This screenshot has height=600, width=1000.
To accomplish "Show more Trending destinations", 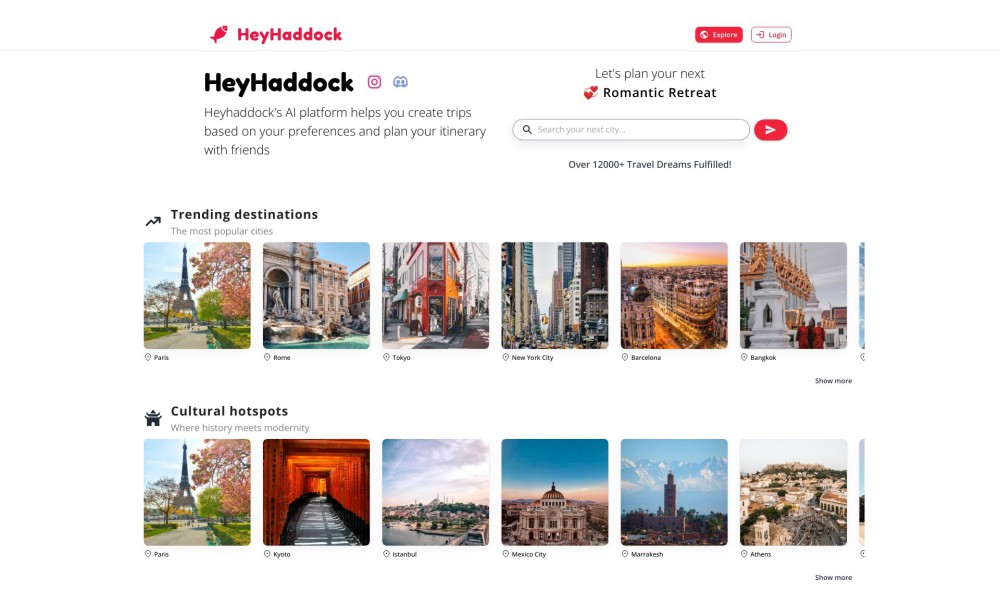I will [x=833, y=381].
